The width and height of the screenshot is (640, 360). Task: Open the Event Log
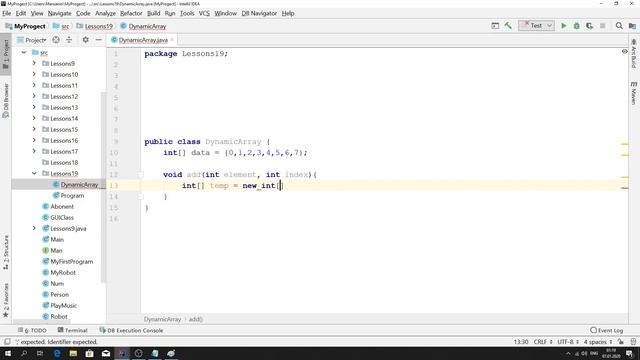[x=607, y=330]
